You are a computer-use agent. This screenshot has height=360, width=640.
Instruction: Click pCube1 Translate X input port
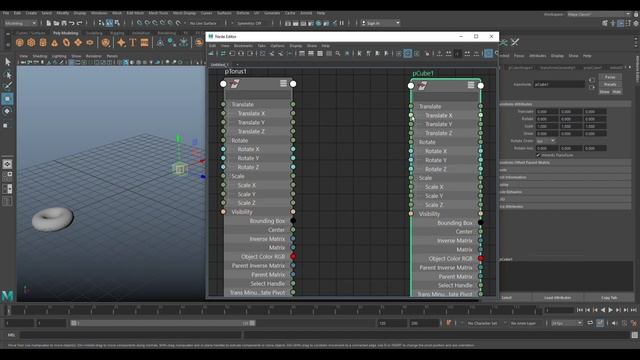(x=411, y=115)
